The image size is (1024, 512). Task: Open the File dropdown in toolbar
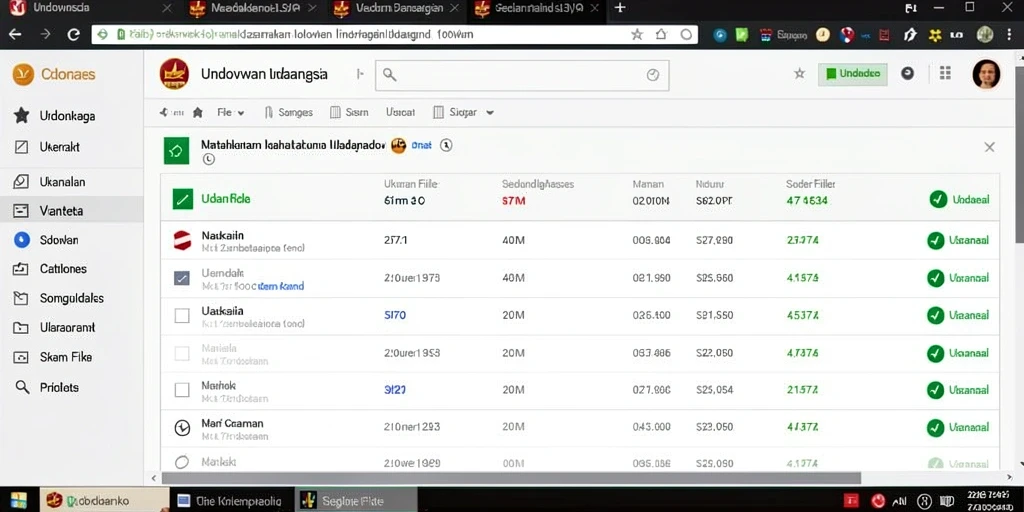231,112
